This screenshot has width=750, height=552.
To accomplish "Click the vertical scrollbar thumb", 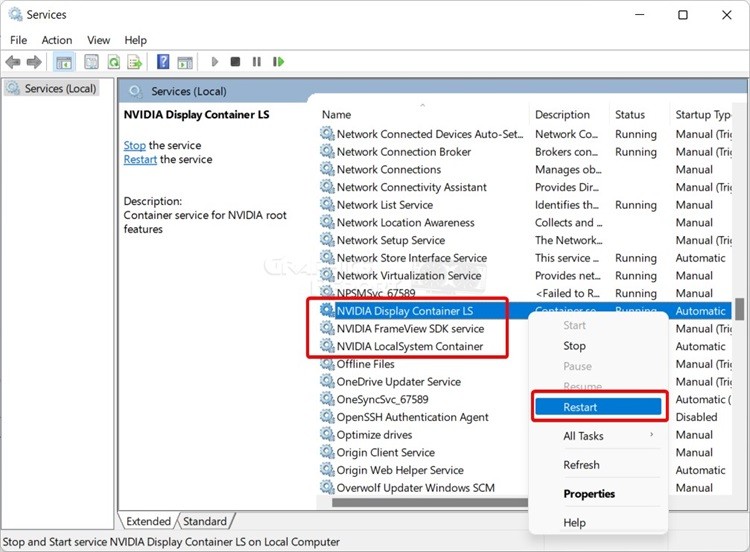I will pyautogui.click(x=739, y=309).
